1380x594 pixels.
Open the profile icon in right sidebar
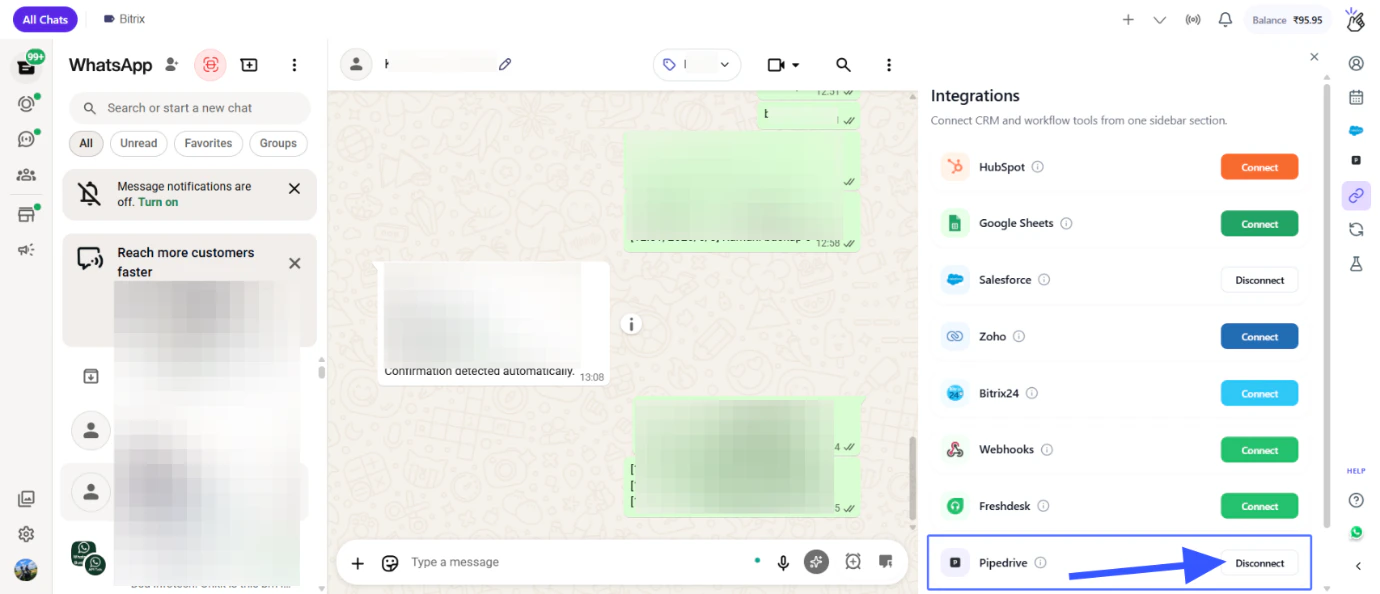click(x=1356, y=63)
